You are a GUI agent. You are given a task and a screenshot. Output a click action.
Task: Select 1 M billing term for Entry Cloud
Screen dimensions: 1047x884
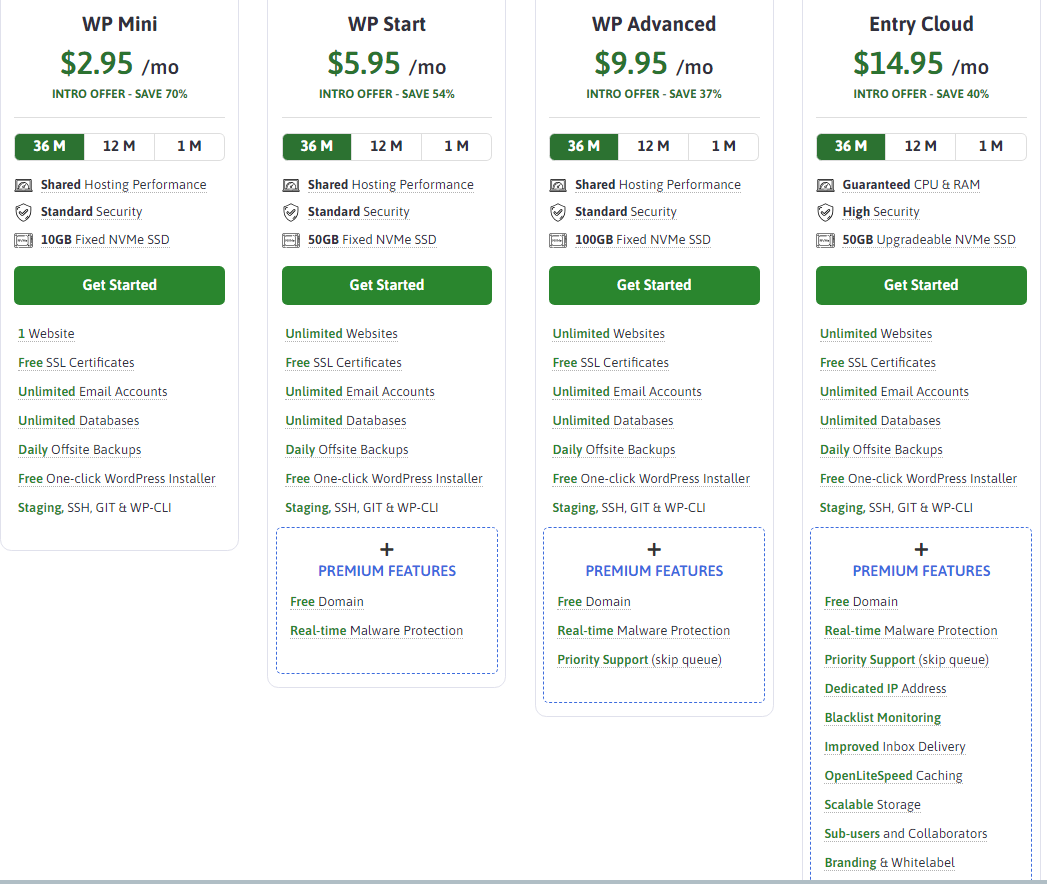(x=991, y=146)
